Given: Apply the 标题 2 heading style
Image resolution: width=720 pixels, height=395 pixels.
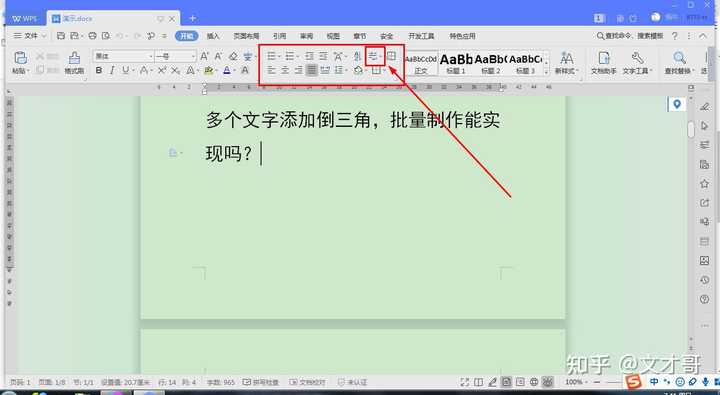Looking at the screenshot, I should tap(490, 64).
